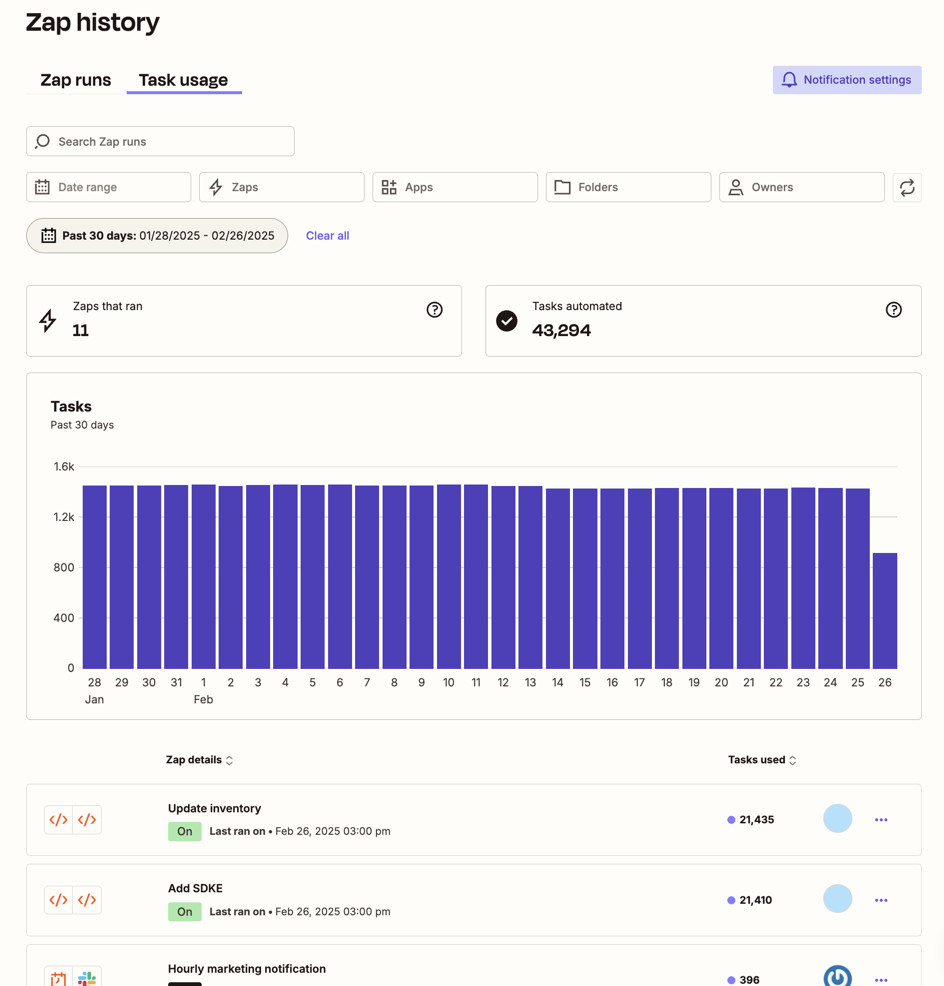Click the Zaps filter lightning icon
This screenshot has height=986, width=944.
pos(216,187)
